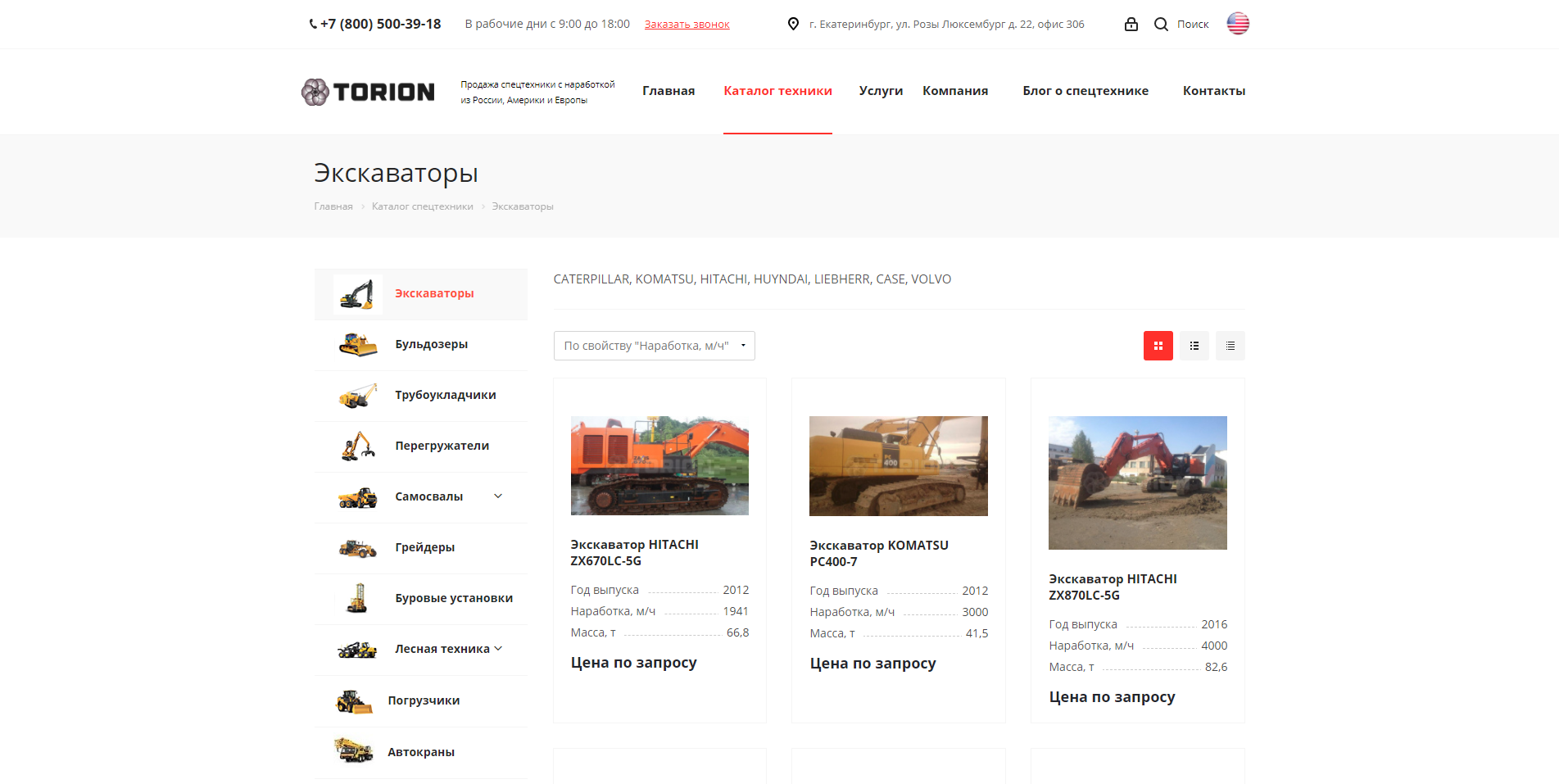Switch to grid tile view
This screenshot has height=784, width=1559.
coord(1158,346)
